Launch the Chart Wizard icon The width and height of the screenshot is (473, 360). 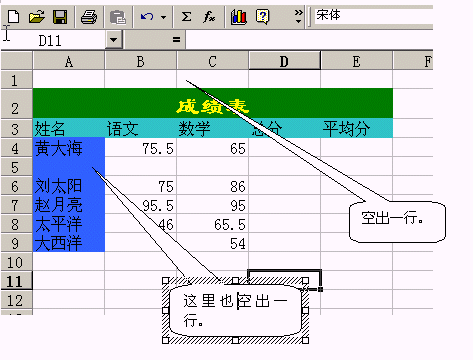pos(239,17)
